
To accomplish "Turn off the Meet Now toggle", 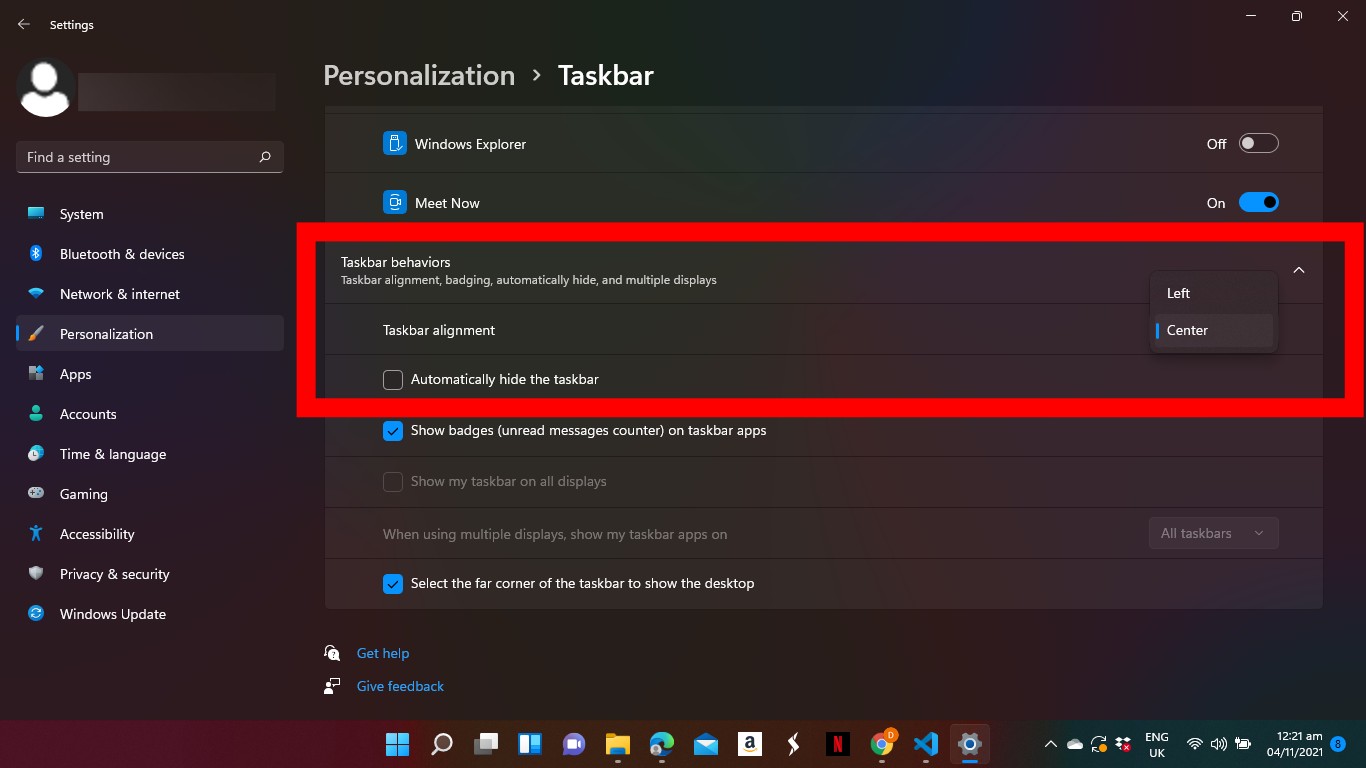I will [1258, 202].
